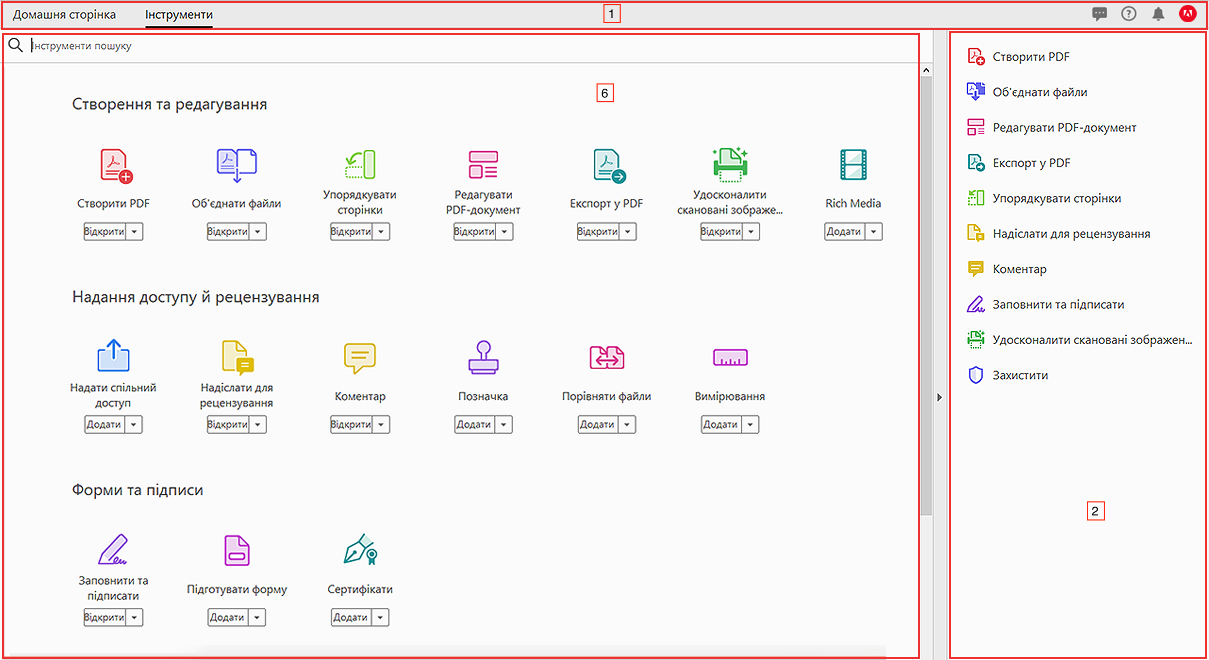Image resolution: width=1209 pixels, height=660 pixels.
Task: Open the dropdown arrow under Сертифікати
Action: pyautogui.click(x=380, y=618)
